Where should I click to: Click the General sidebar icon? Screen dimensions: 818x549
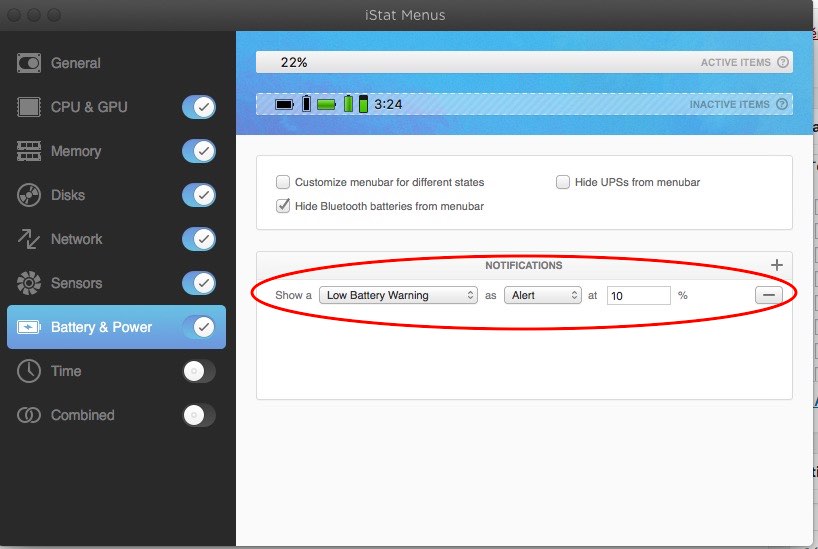click(x=29, y=63)
